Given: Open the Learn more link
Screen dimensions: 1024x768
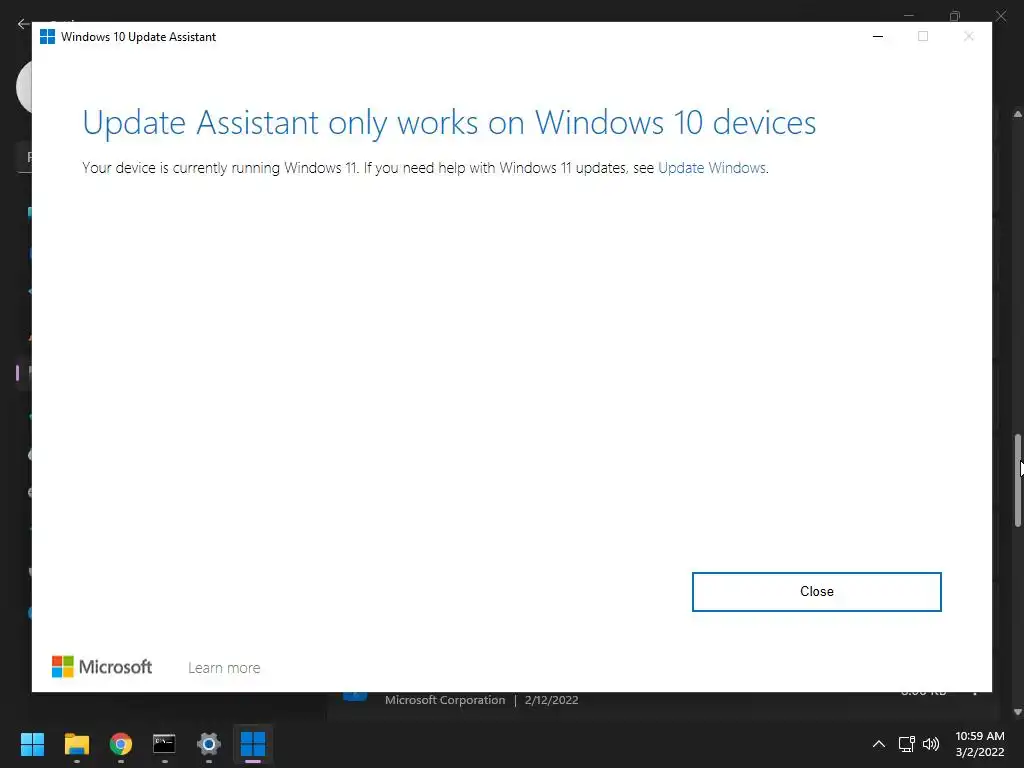Looking at the screenshot, I should click(224, 667).
